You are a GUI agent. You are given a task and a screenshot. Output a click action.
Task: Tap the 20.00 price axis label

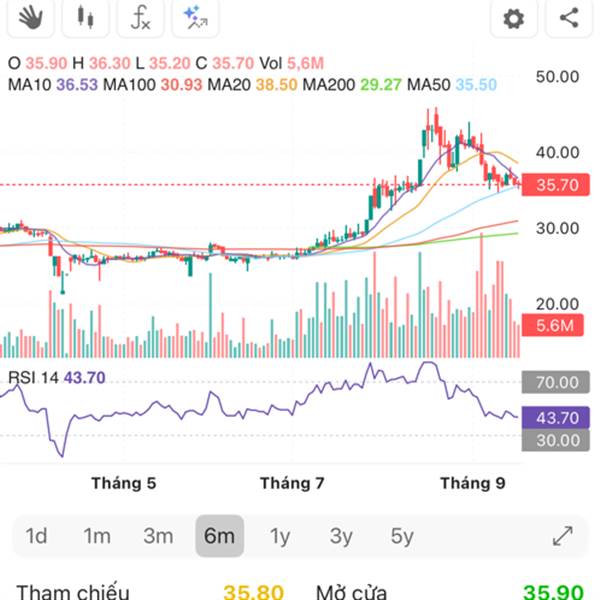[557, 304]
